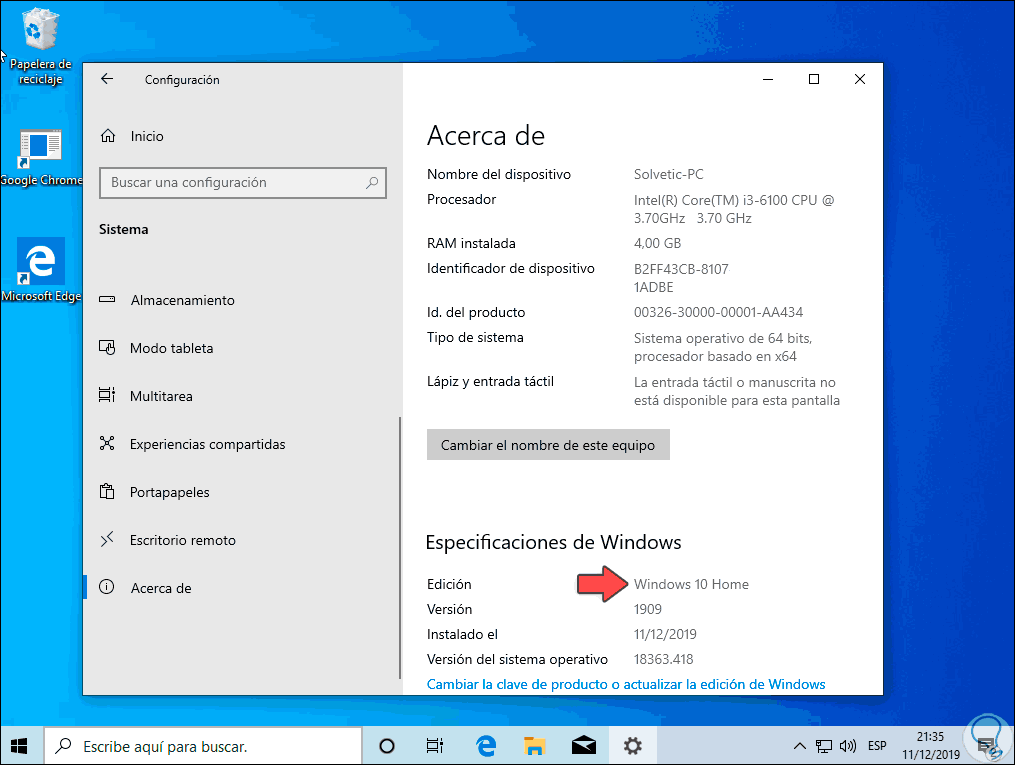Viewport: 1015px width, 765px height.
Task: Click Cambiar la clave de producto link
Action: click(626, 684)
